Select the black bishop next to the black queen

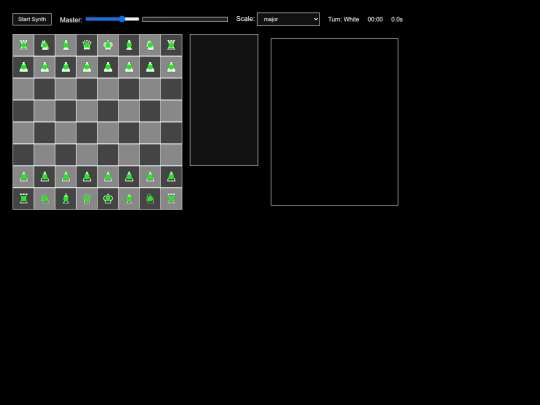[66, 45]
